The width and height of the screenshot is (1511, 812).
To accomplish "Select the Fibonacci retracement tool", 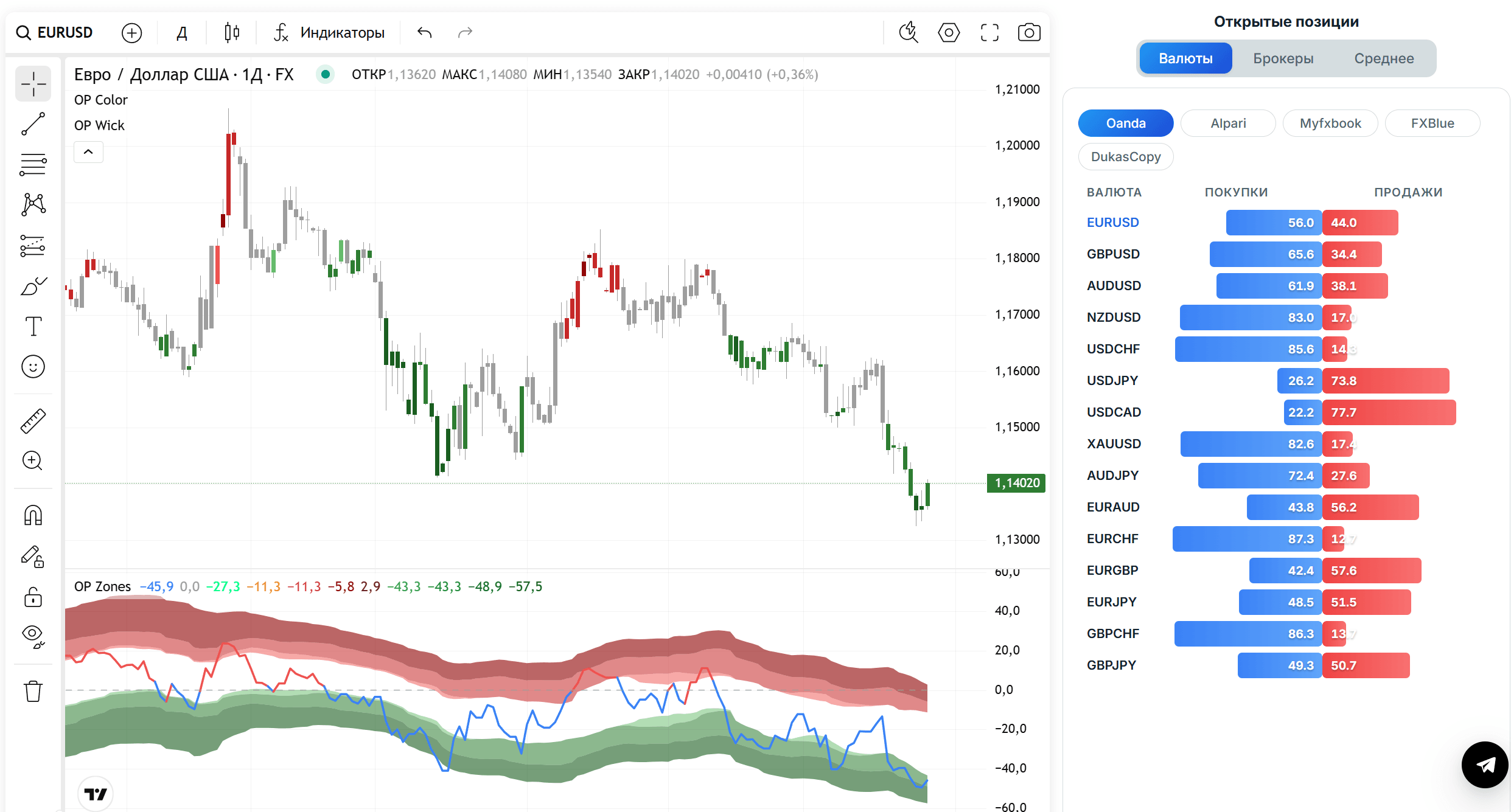I will click(33, 164).
